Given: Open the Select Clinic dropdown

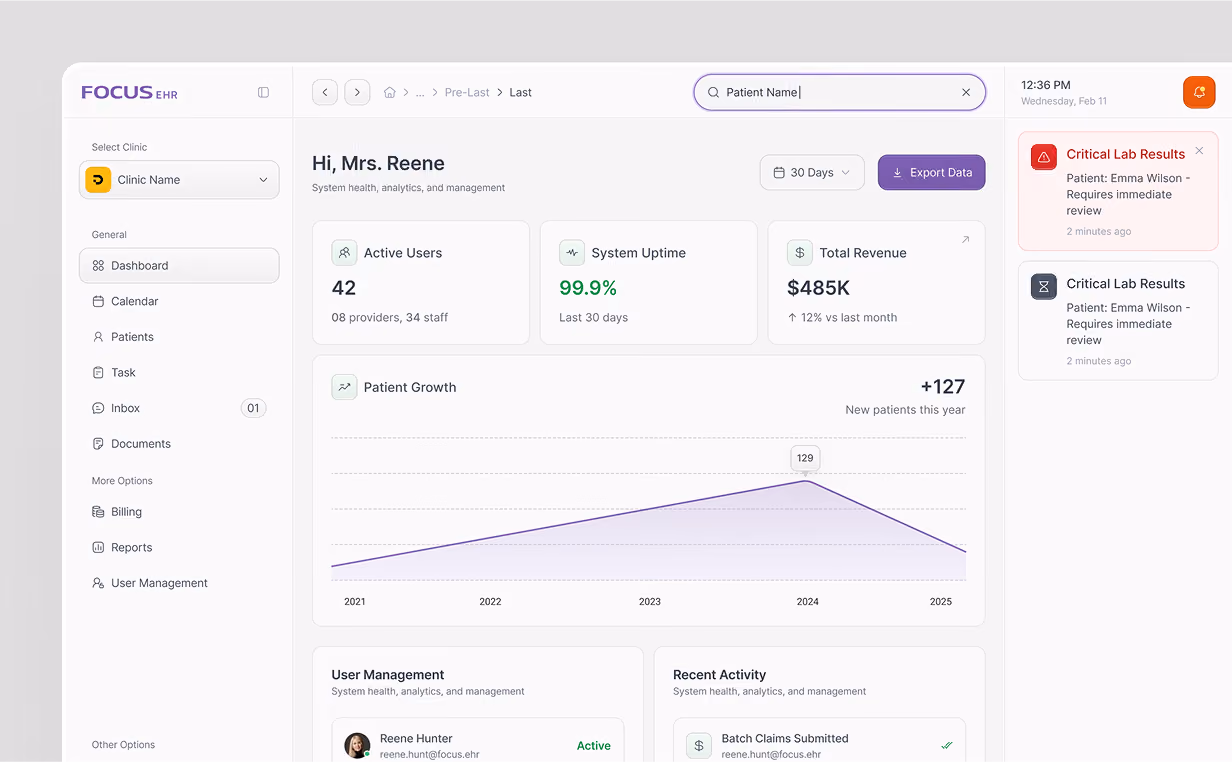Looking at the screenshot, I should (179, 180).
